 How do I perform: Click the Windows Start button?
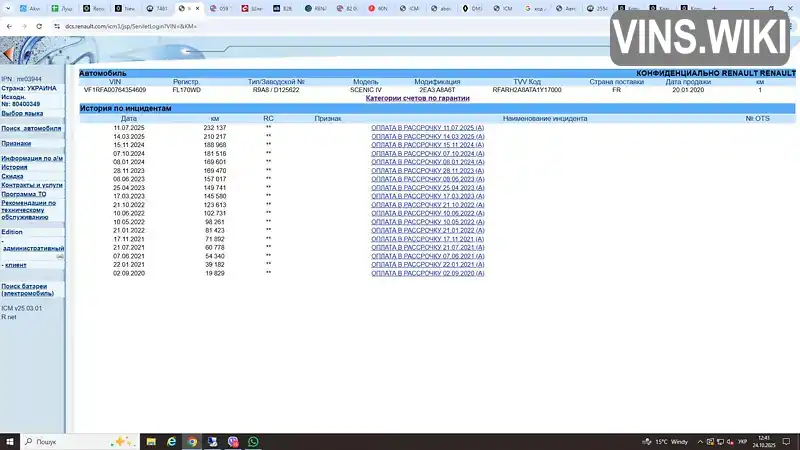(9, 441)
